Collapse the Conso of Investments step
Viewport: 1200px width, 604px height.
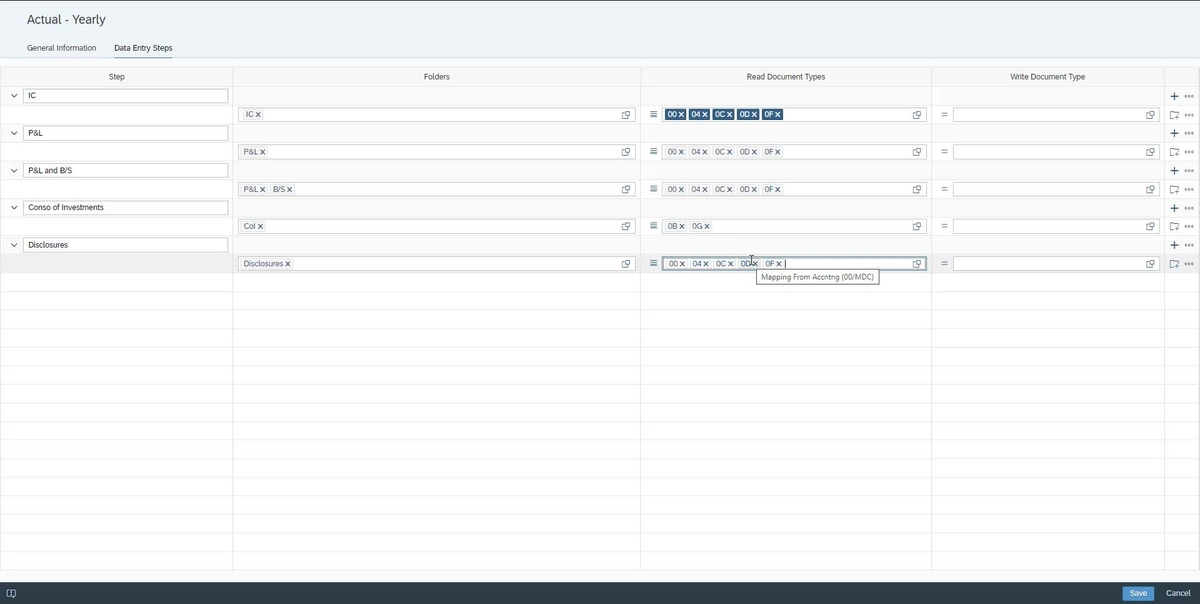tap(13, 207)
